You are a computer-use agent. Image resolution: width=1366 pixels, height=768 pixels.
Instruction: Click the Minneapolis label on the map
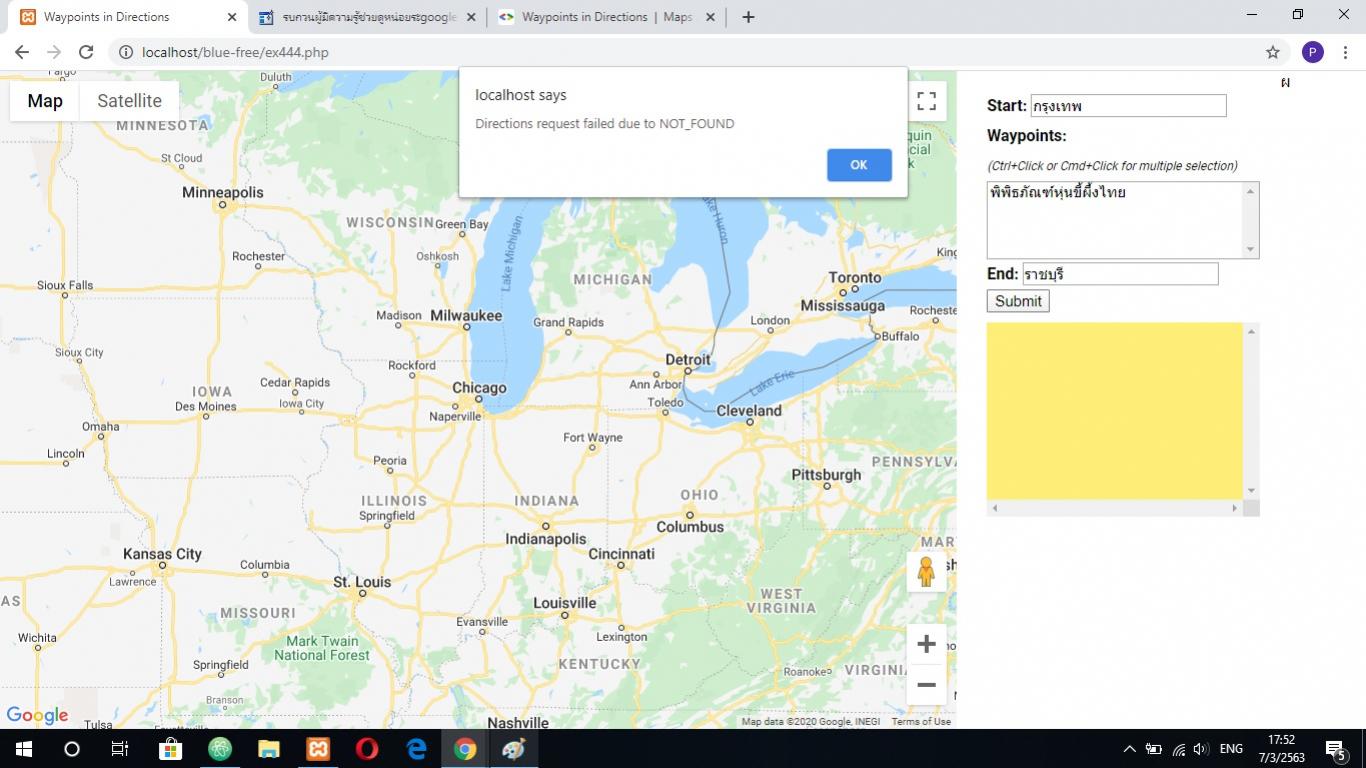223,192
